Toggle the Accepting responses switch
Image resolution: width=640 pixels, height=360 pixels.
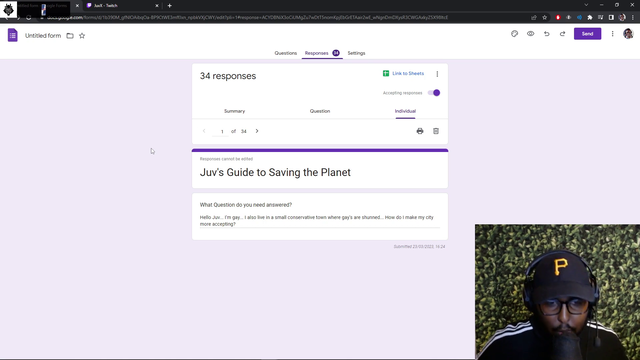click(x=434, y=93)
